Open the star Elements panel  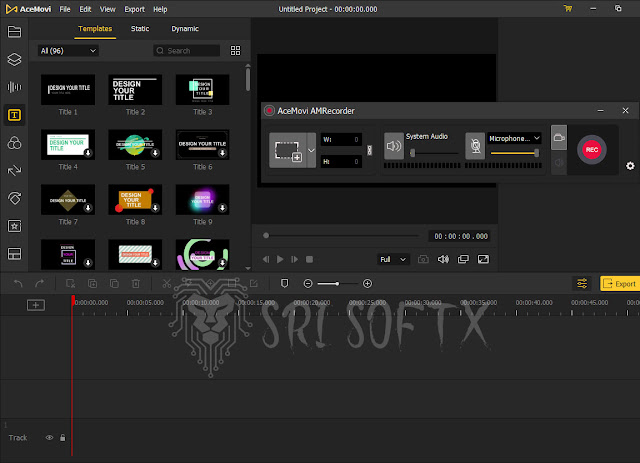(14, 226)
